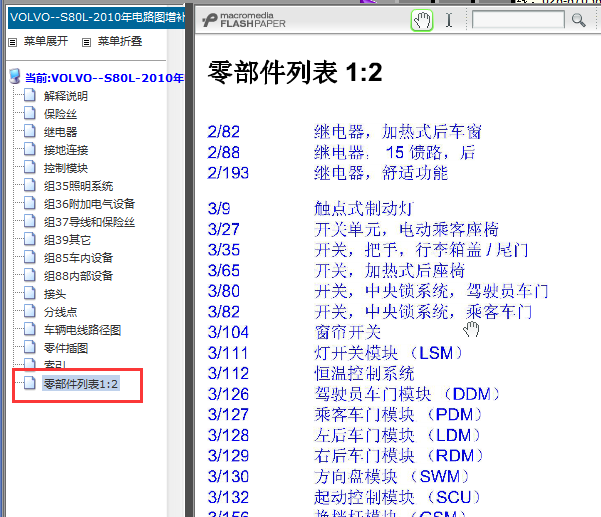Click the page icon next to 控制模块
The width and height of the screenshot is (601, 517).
click(x=30, y=167)
